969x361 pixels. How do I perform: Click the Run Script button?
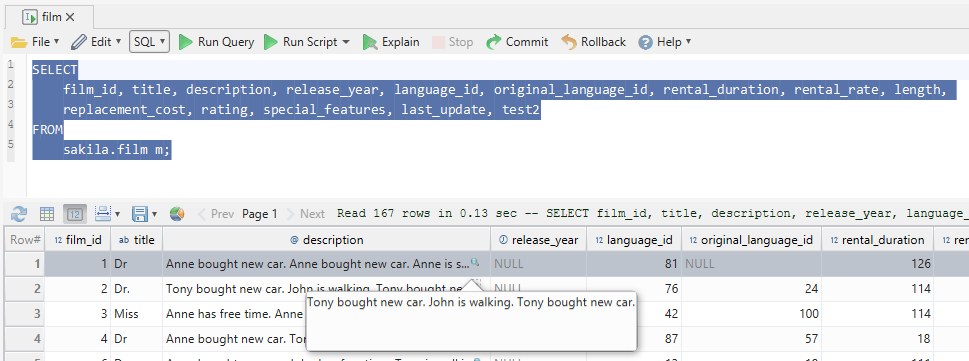tap(301, 42)
